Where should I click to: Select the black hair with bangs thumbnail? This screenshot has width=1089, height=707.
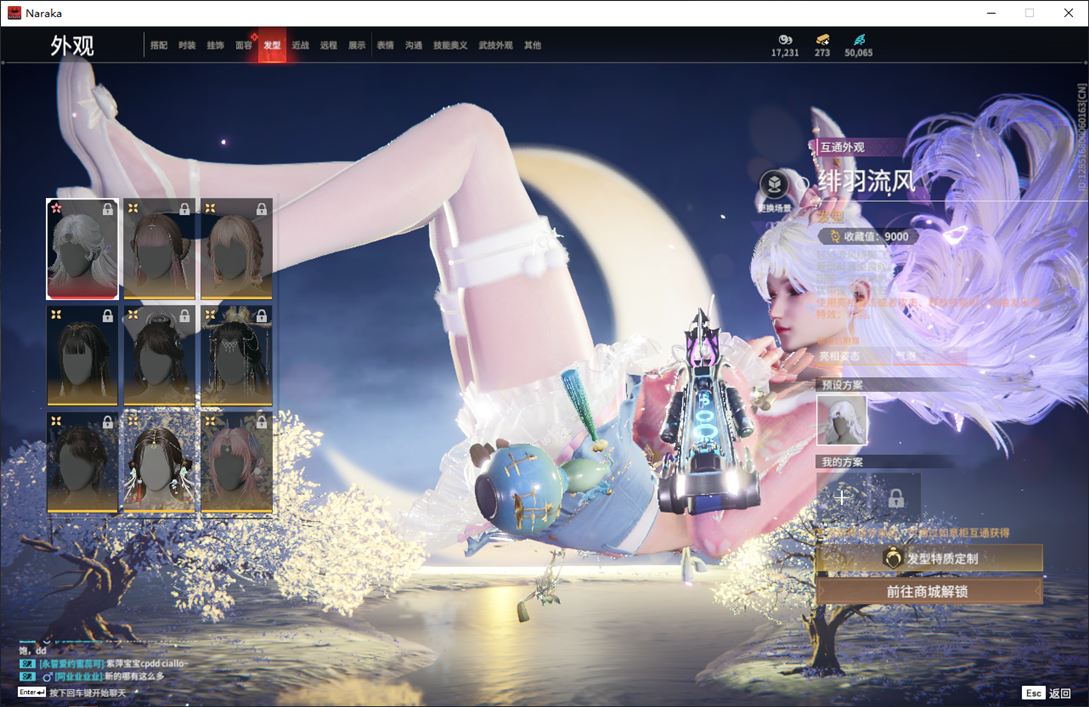click(x=83, y=356)
